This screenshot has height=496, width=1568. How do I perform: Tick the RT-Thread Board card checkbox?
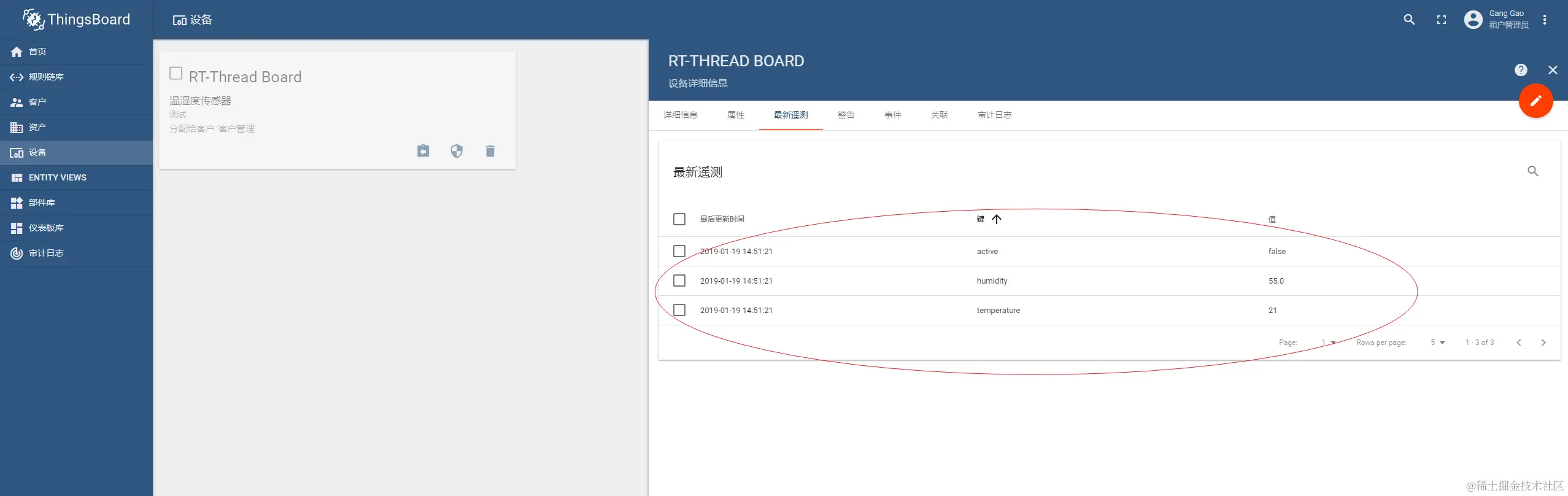click(176, 73)
